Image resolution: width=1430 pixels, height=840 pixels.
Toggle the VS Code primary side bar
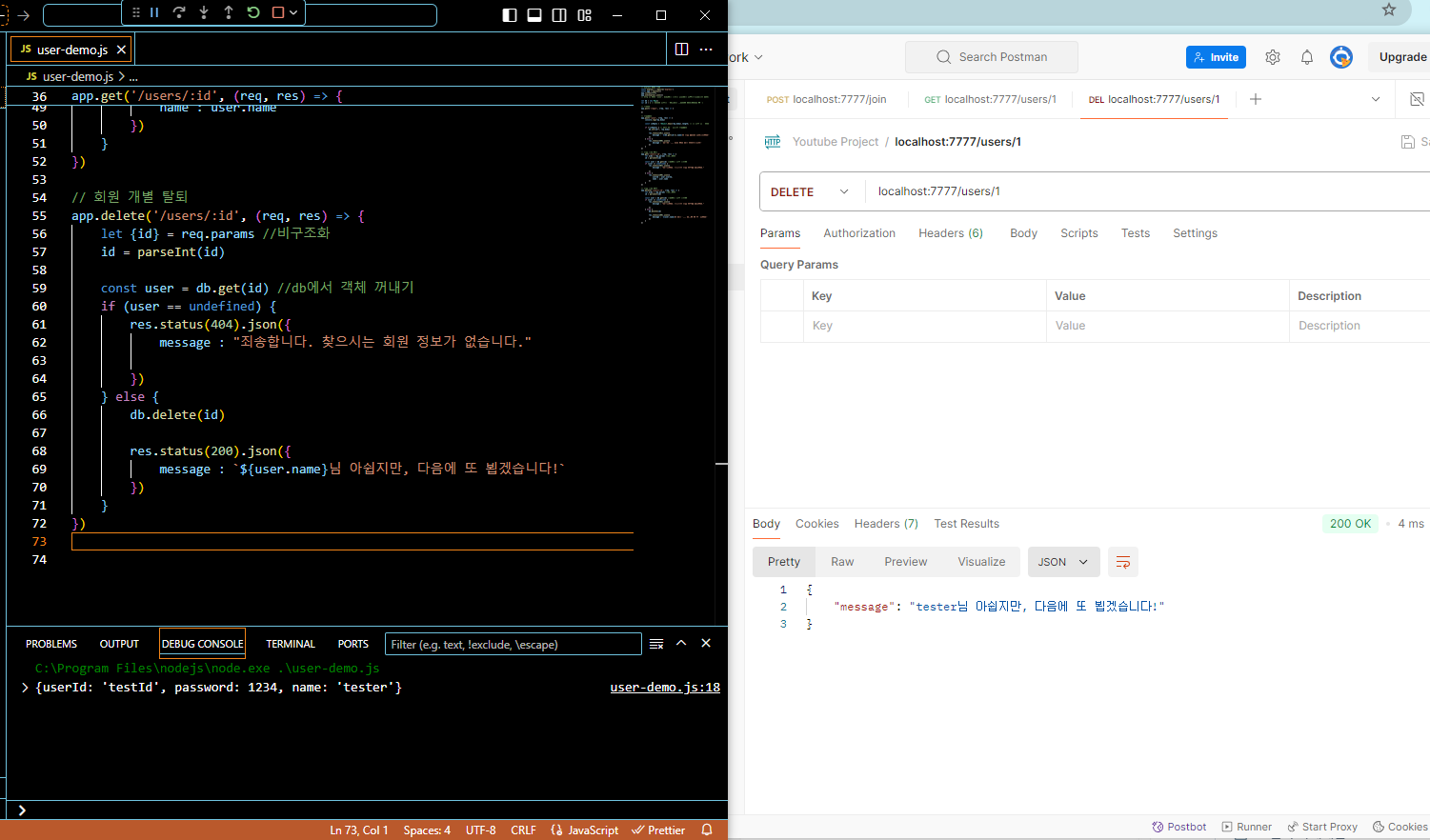pyautogui.click(x=510, y=15)
